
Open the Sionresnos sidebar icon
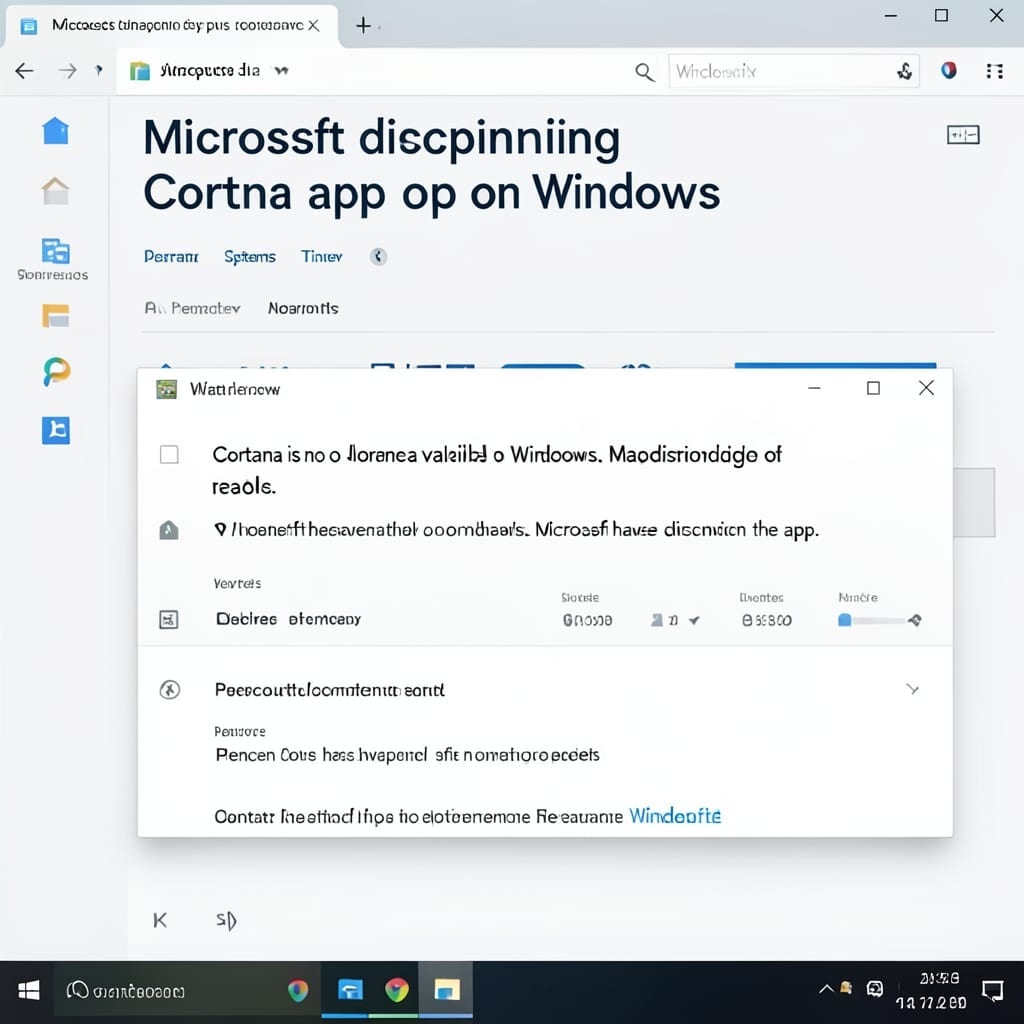click(55, 251)
